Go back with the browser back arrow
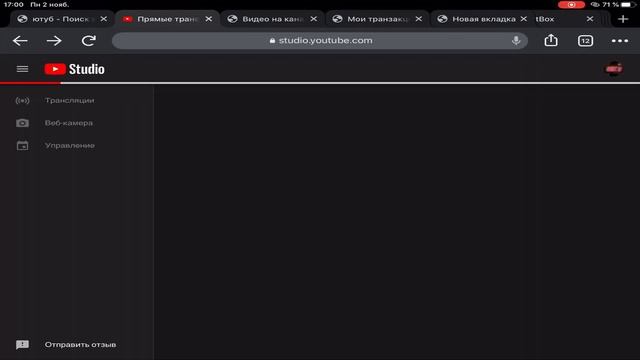The image size is (640, 360). [20, 41]
